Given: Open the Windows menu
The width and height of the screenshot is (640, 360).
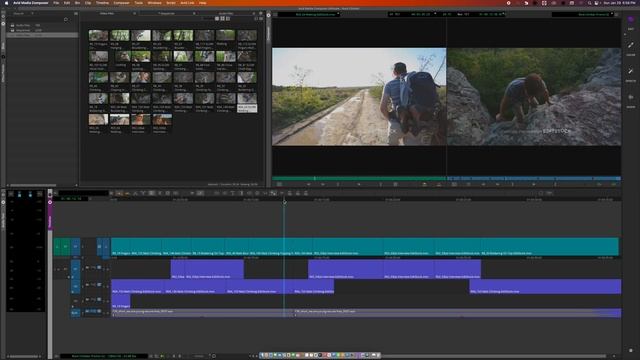Looking at the screenshot, I should [154, 3].
